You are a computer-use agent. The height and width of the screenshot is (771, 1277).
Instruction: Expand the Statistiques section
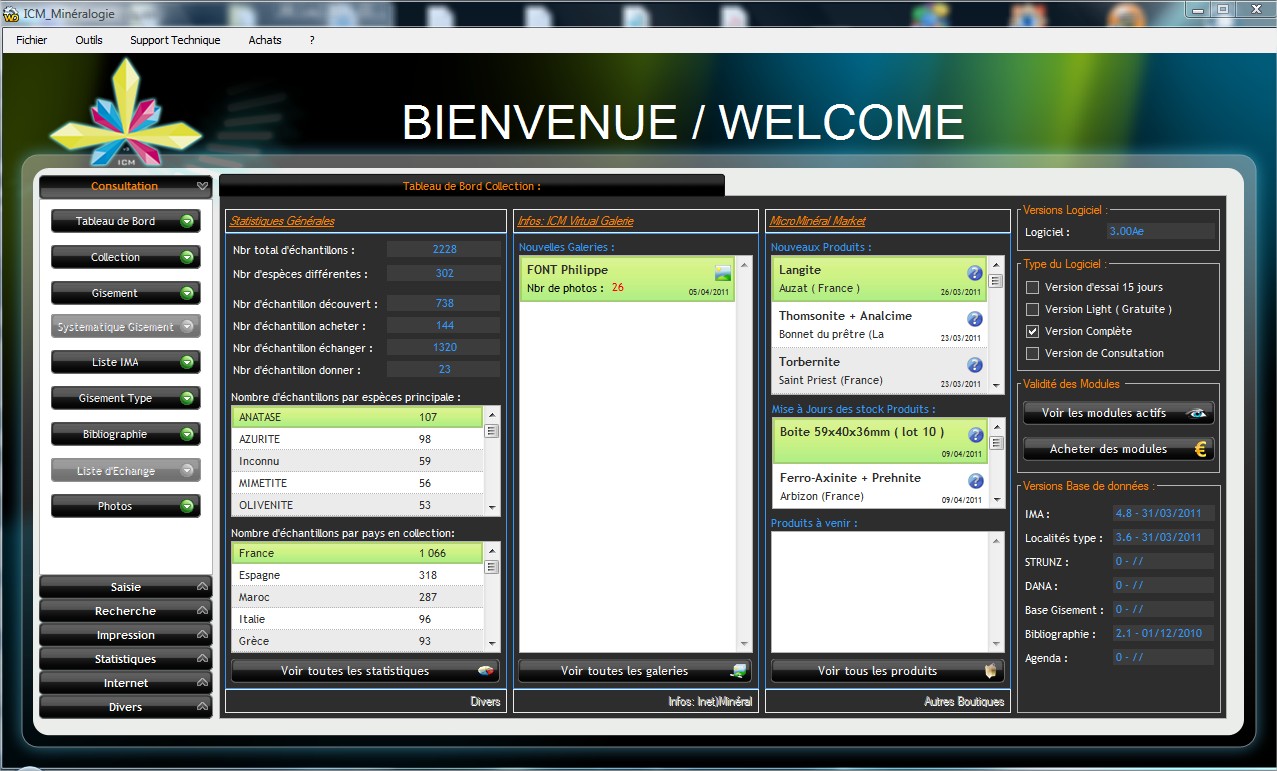pos(125,659)
